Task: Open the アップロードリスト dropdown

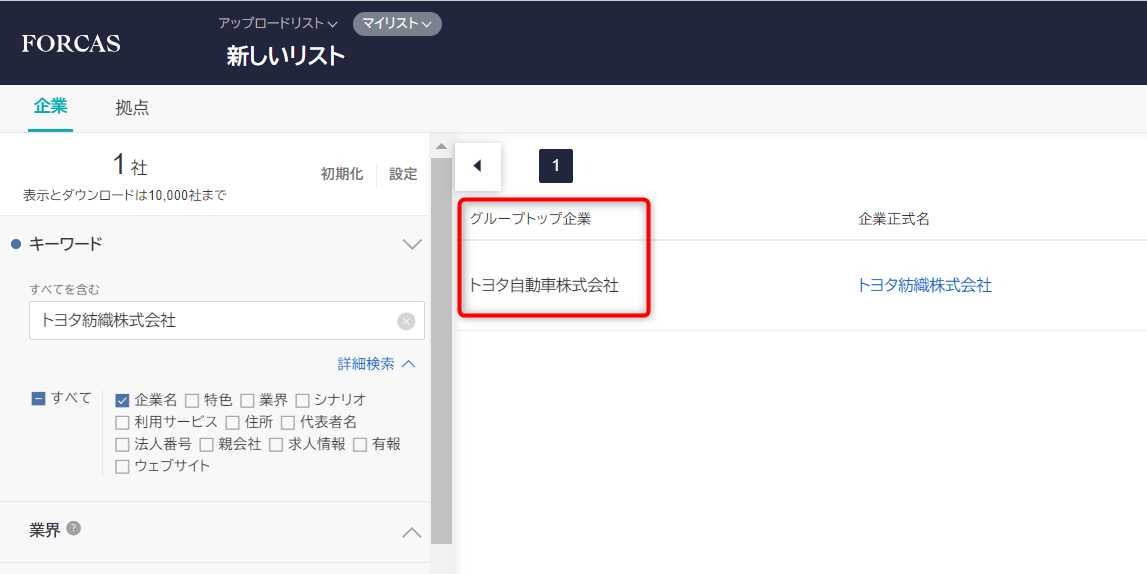Action: [x=278, y=23]
